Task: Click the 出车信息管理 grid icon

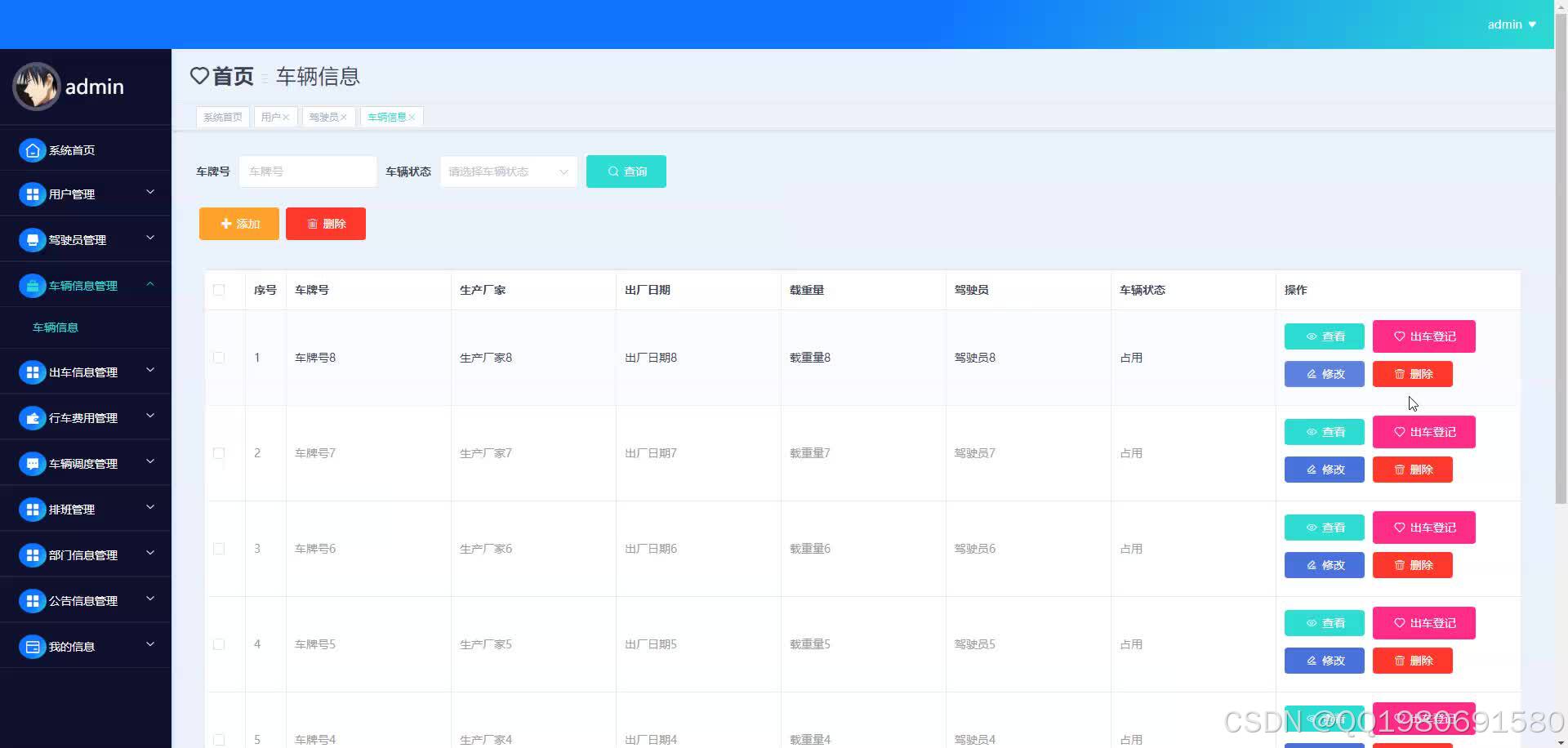Action: [x=32, y=372]
